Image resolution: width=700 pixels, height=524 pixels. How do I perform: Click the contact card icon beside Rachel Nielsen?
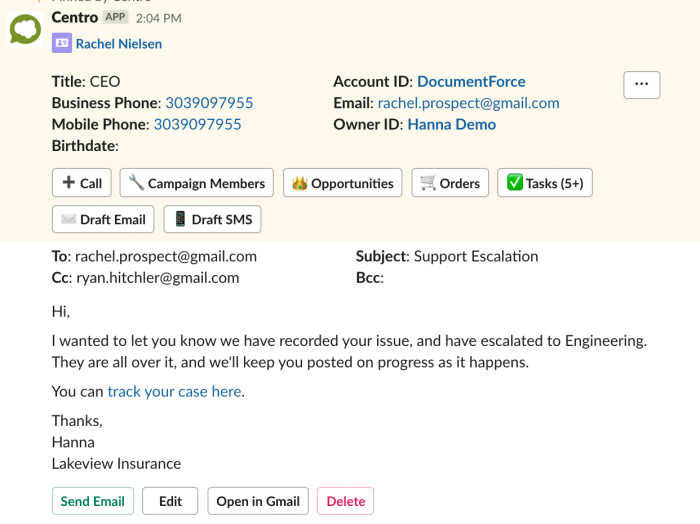62,43
